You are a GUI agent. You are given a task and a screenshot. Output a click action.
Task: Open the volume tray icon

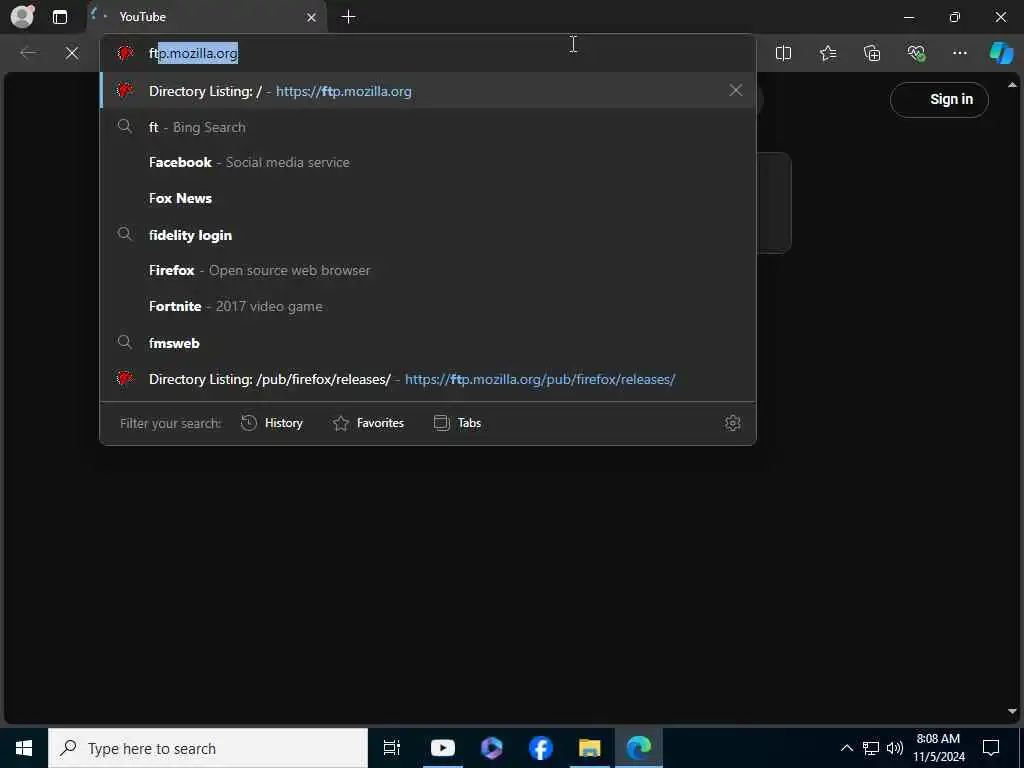coord(895,748)
